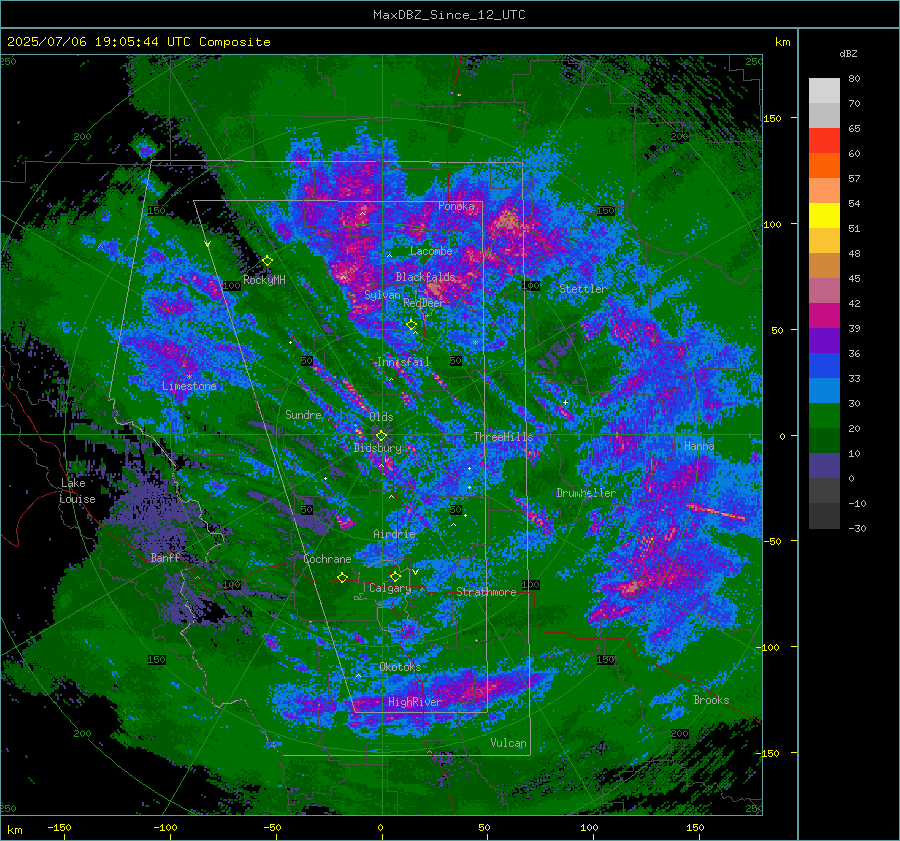Select the Innisfail label
This screenshot has height=841, width=900.
point(403,362)
